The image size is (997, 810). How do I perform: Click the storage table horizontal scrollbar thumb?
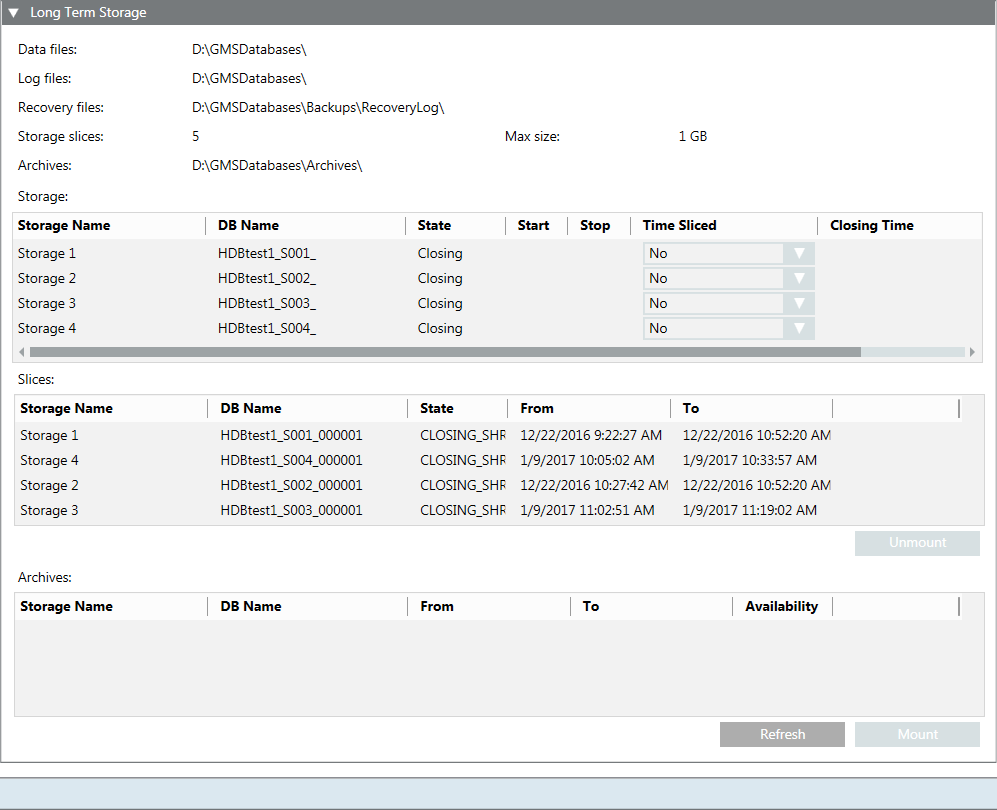pyautogui.click(x=445, y=352)
